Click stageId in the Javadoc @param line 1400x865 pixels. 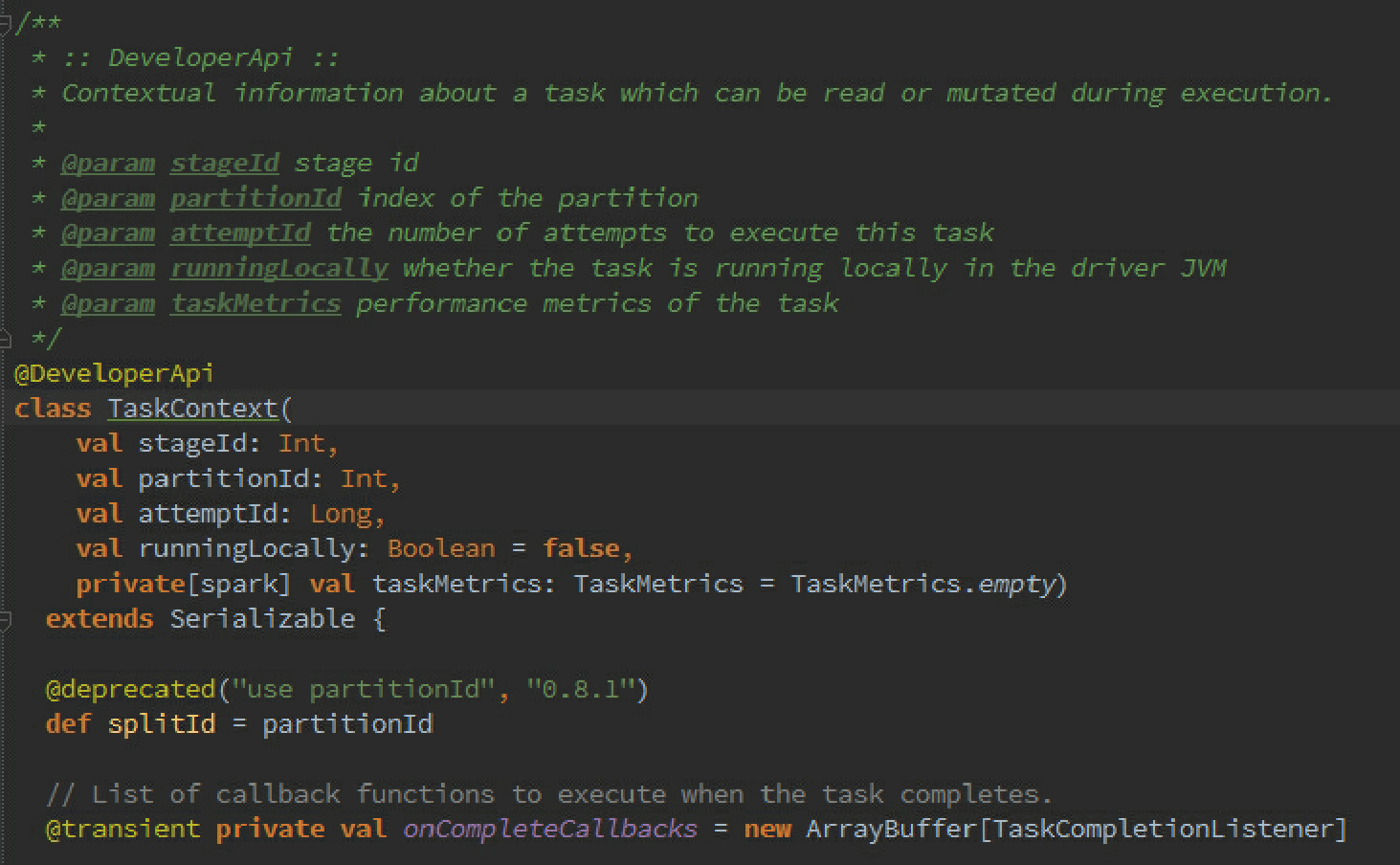coord(224,164)
